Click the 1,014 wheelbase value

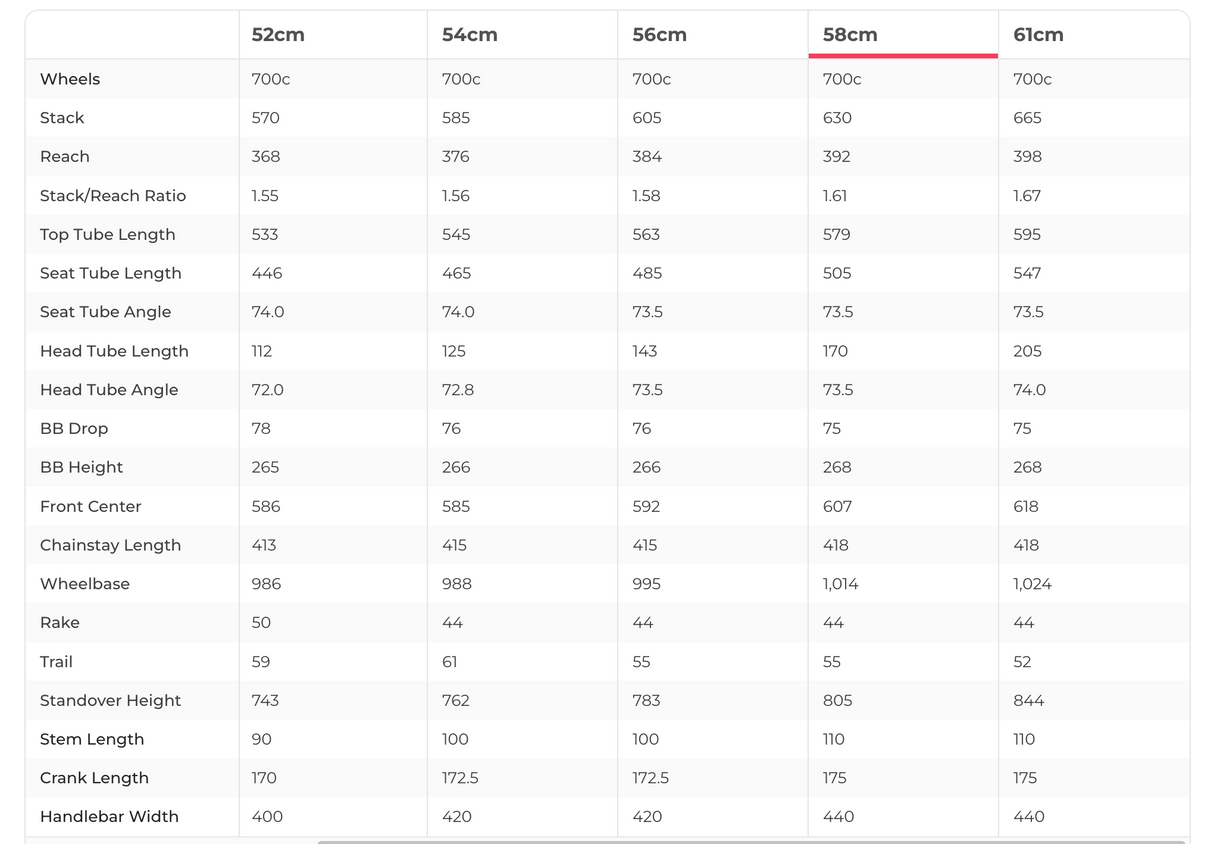(x=840, y=584)
